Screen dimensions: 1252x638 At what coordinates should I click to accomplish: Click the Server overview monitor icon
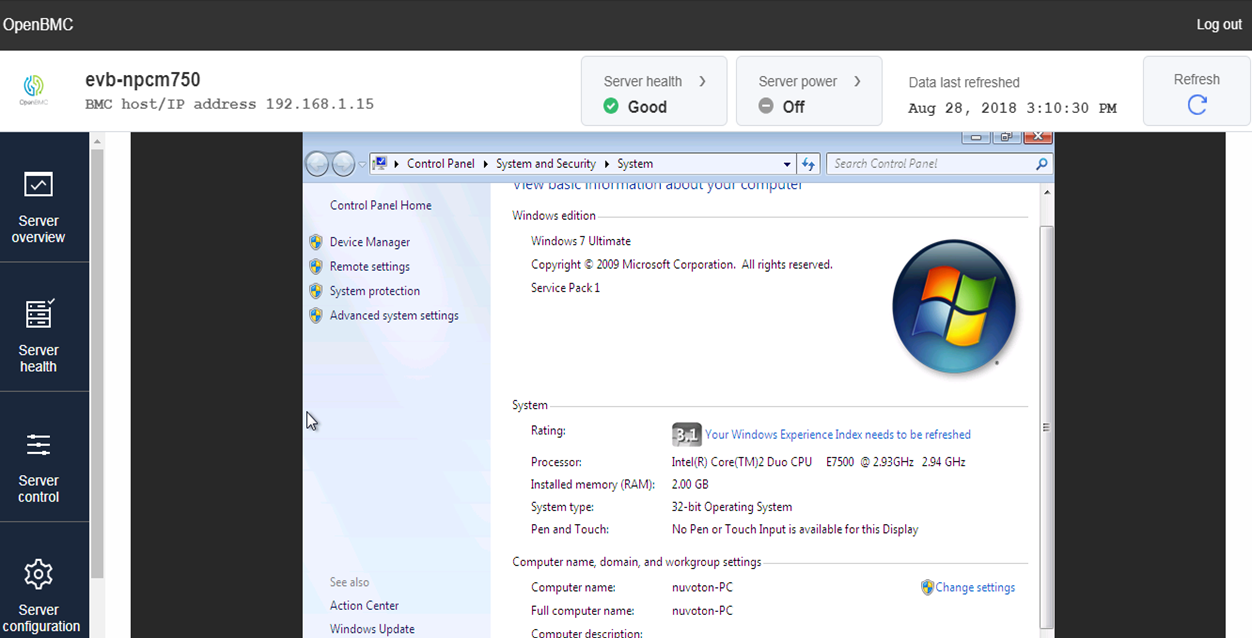coord(38,185)
